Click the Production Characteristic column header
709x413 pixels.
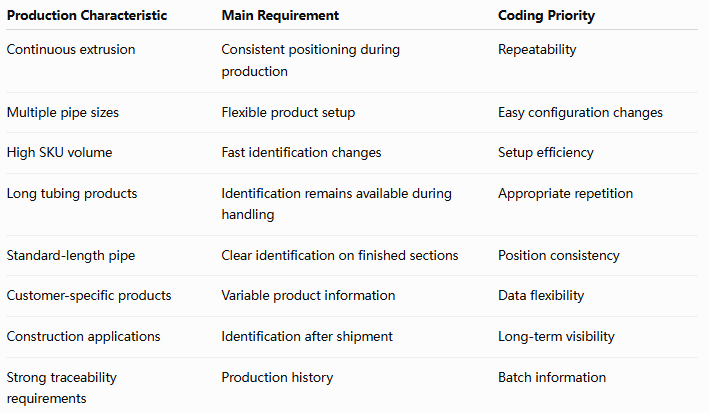click(87, 15)
